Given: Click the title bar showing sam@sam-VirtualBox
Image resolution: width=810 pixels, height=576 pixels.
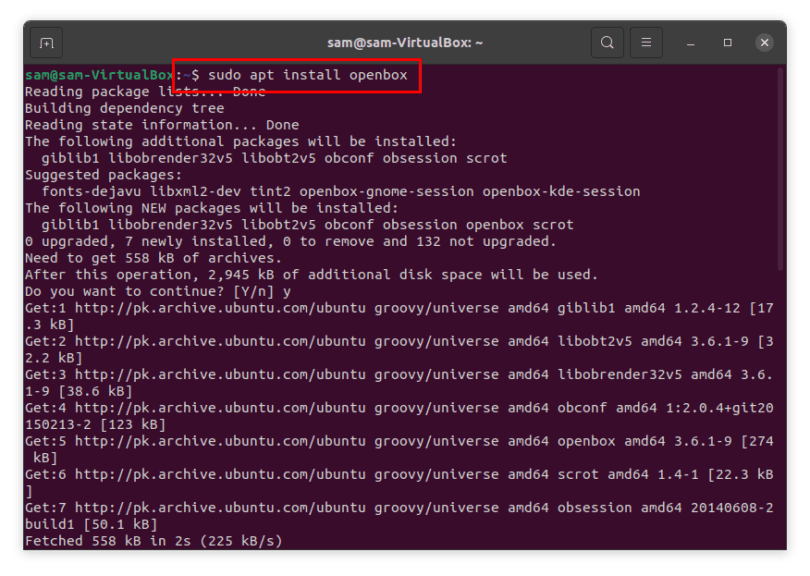Looking at the screenshot, I should click(405, 42).
